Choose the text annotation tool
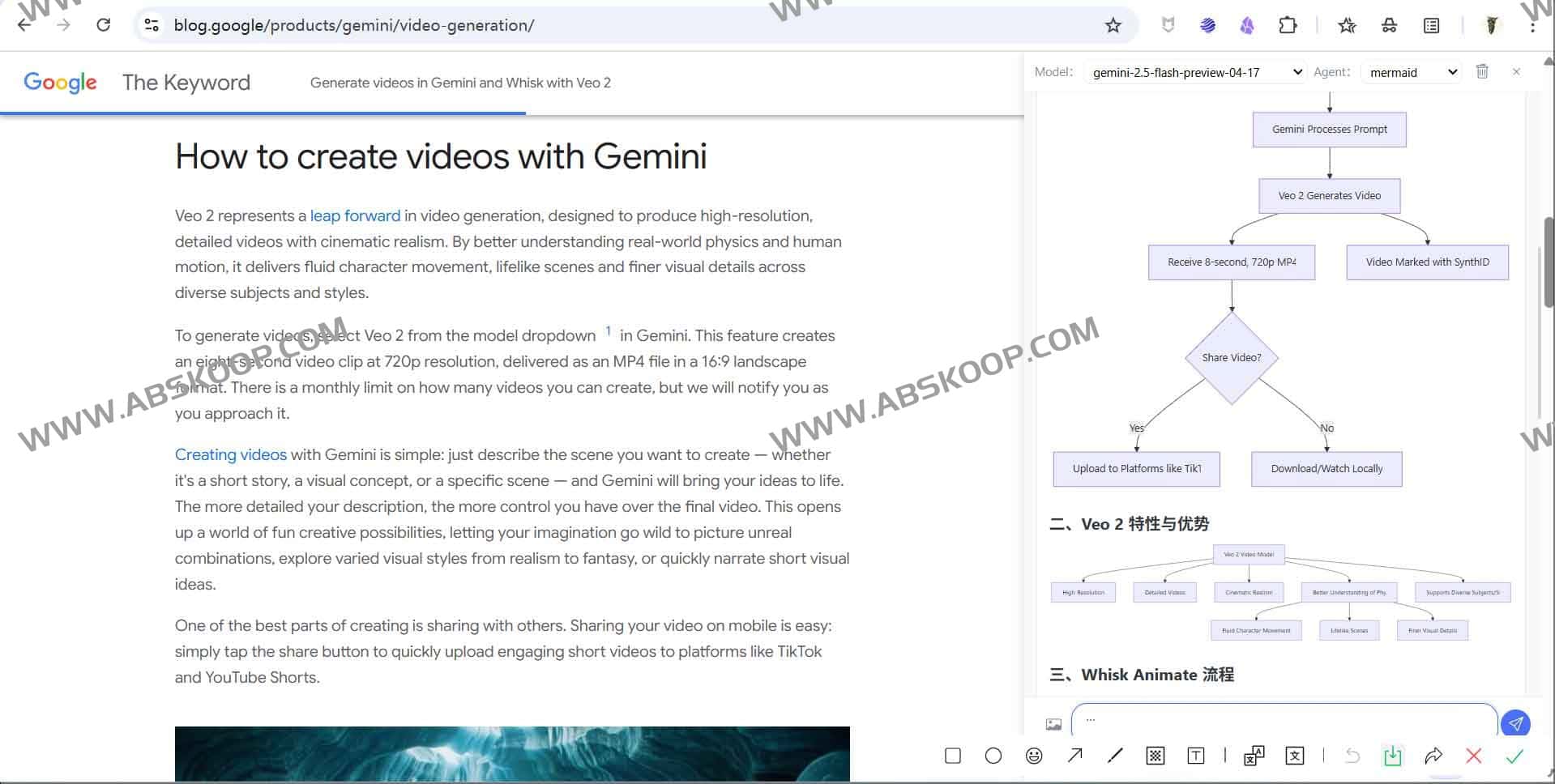The width and height of the screenshot is (1555, 784). point(1196,756)
